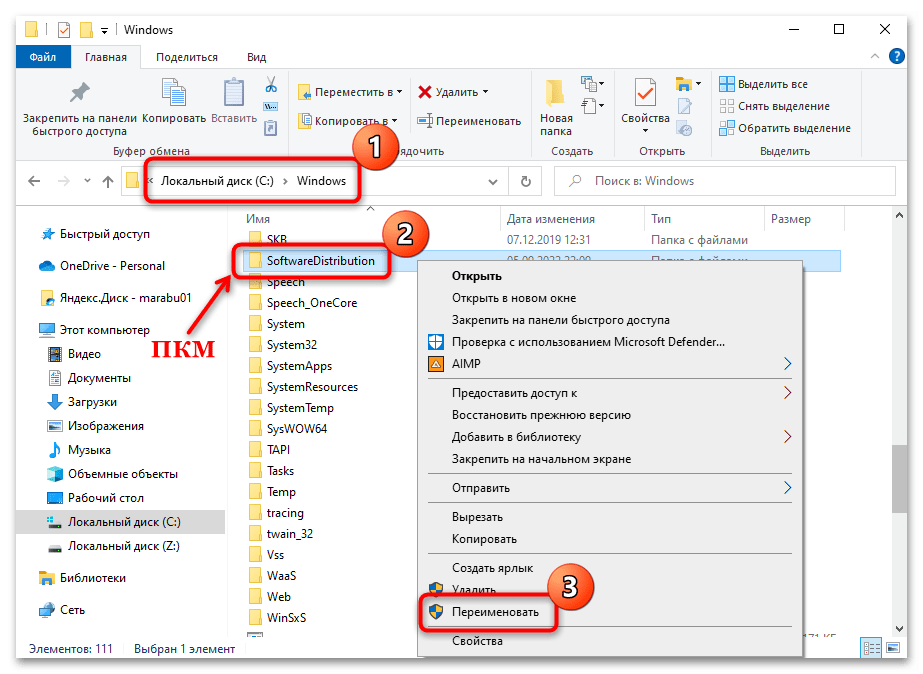The height and width of the screenshot is (674, 923).
Task: Click Clear selection in ribbon
Action: [775, 106]
